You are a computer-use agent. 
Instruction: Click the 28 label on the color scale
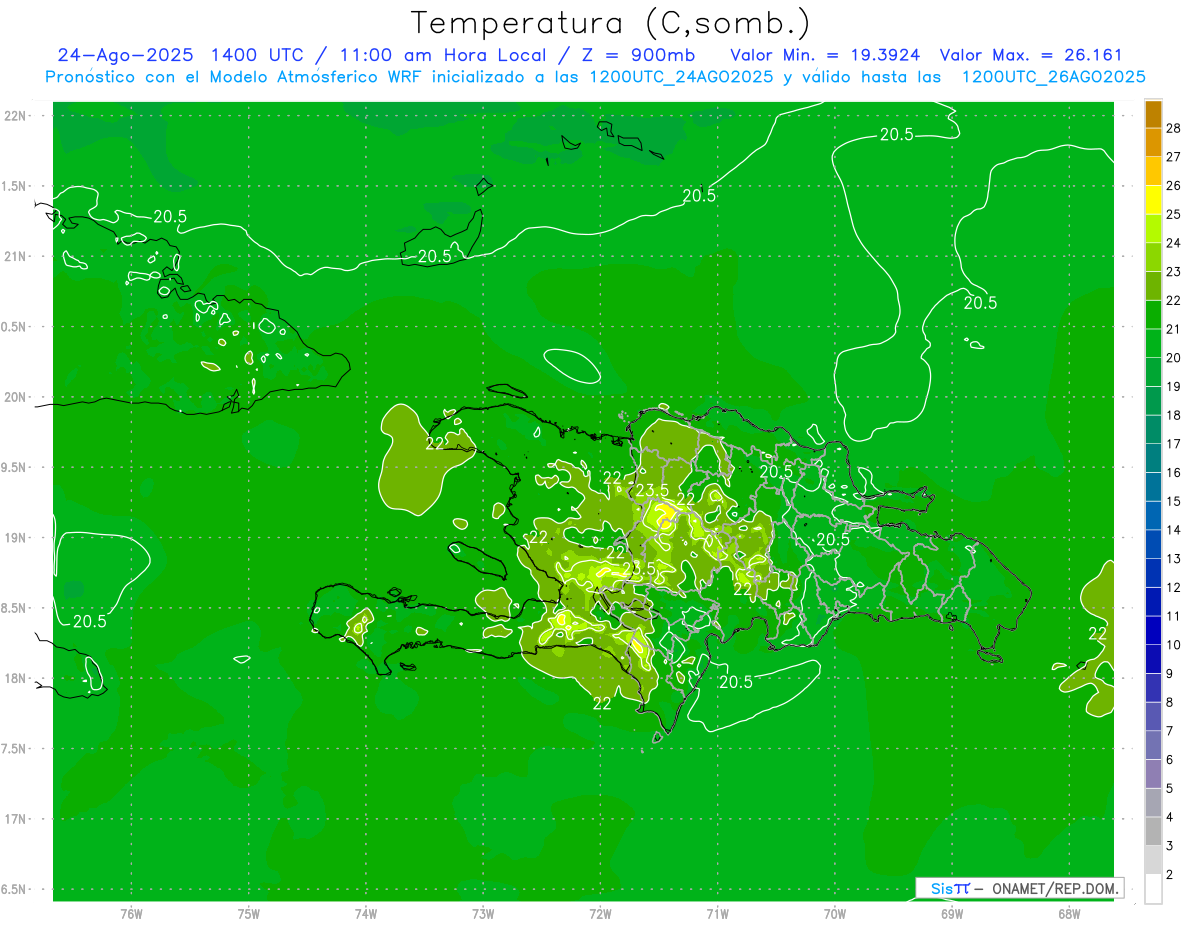pos(1174,128)
